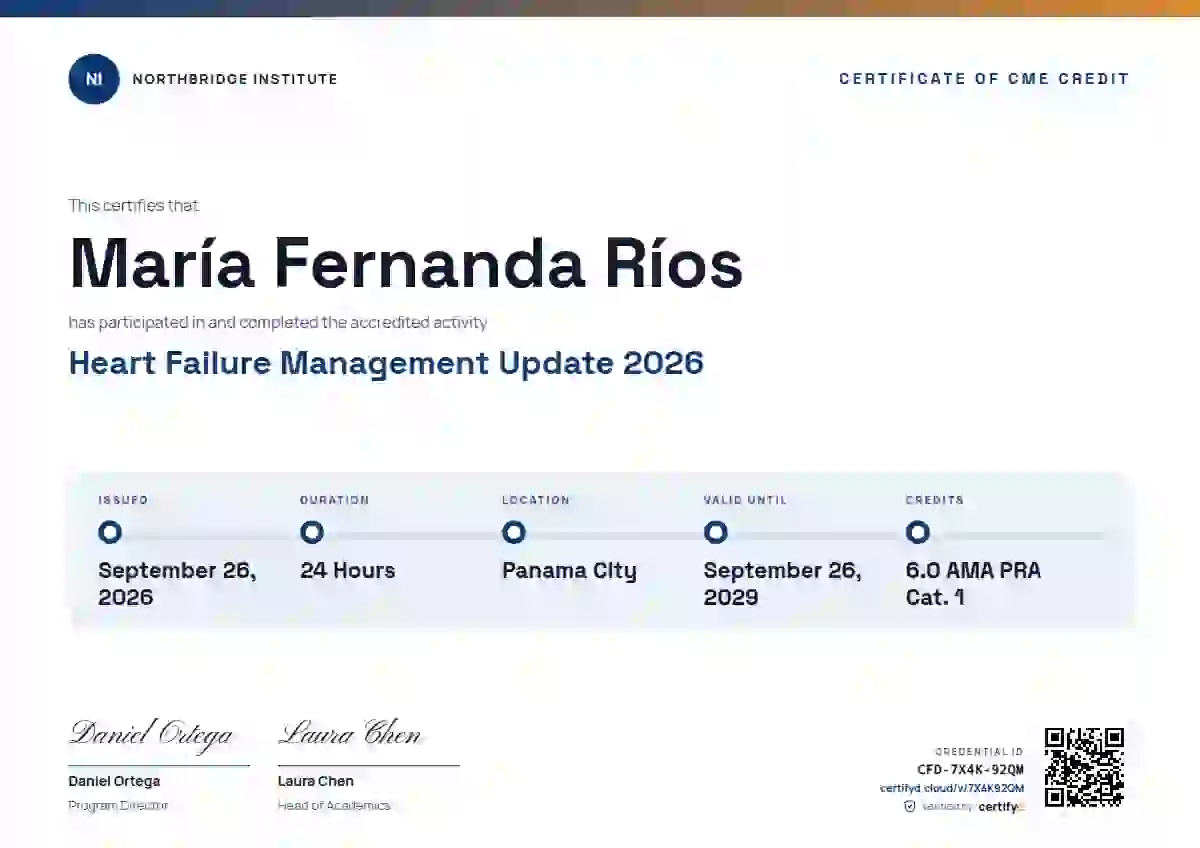
Task: Click the 'DURATION' label
Action: pos(334,500)
